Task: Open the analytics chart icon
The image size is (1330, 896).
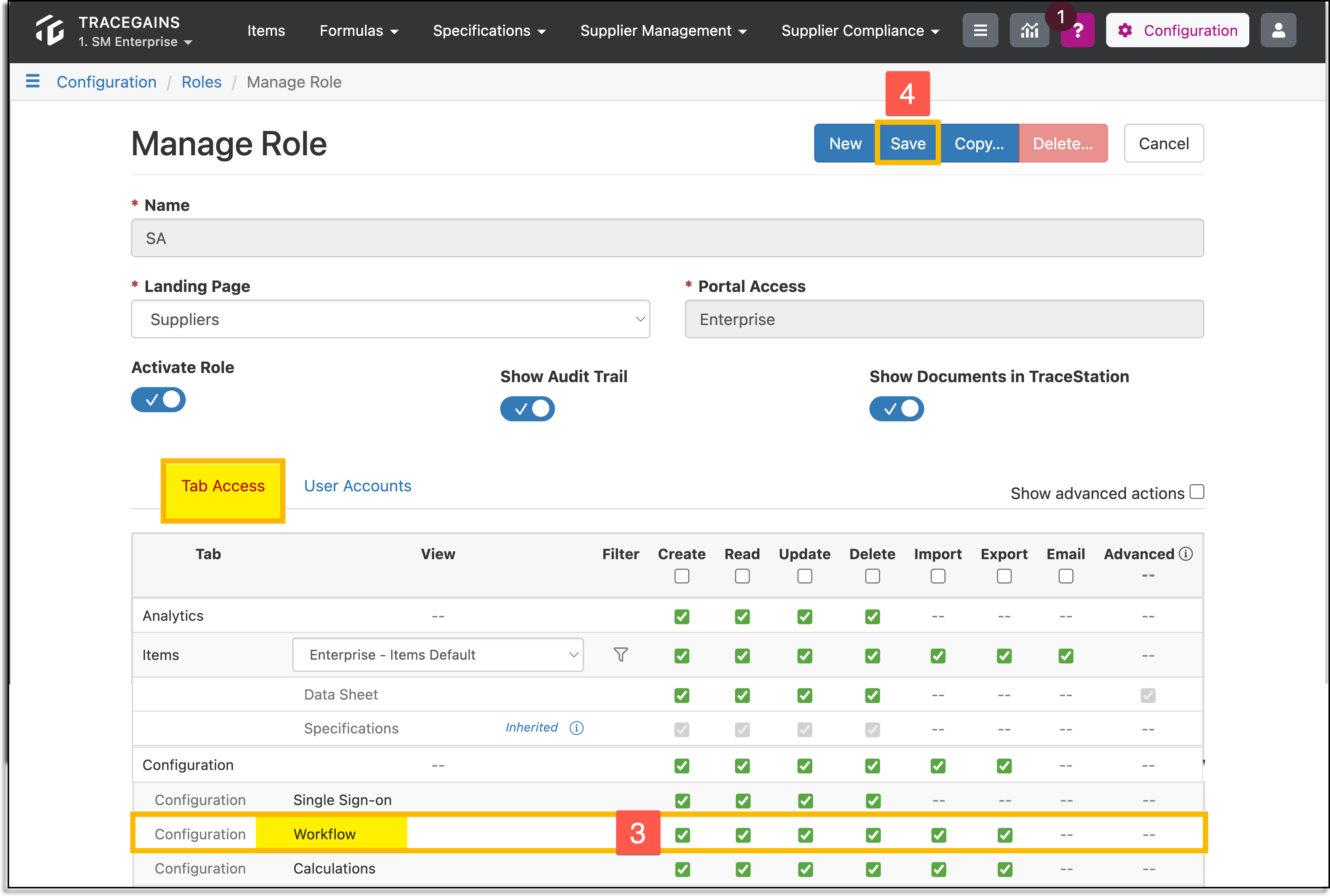Action: [1030, 30]
